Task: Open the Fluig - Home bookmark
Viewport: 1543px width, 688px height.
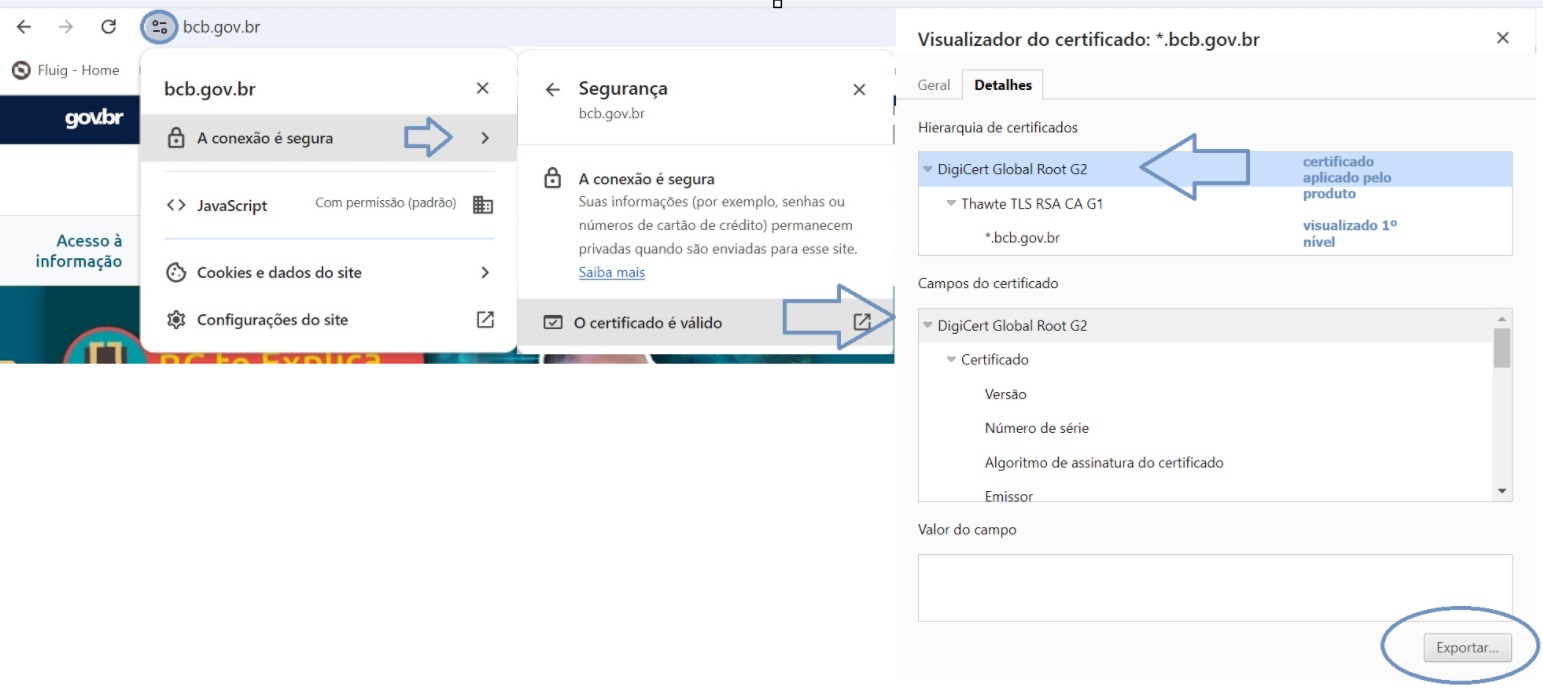Action: (65, 70)
